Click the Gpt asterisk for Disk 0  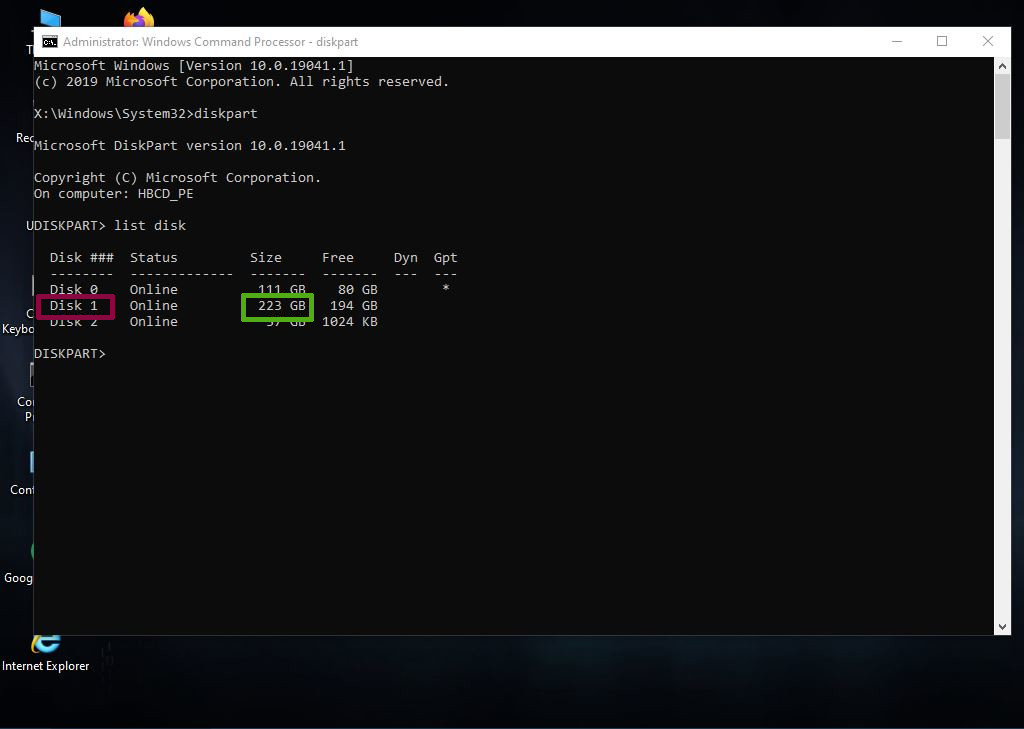446,290
